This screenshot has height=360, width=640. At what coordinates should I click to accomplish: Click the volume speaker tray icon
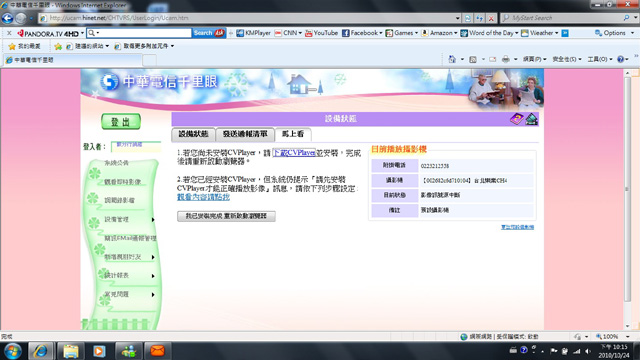click(588, 351)
